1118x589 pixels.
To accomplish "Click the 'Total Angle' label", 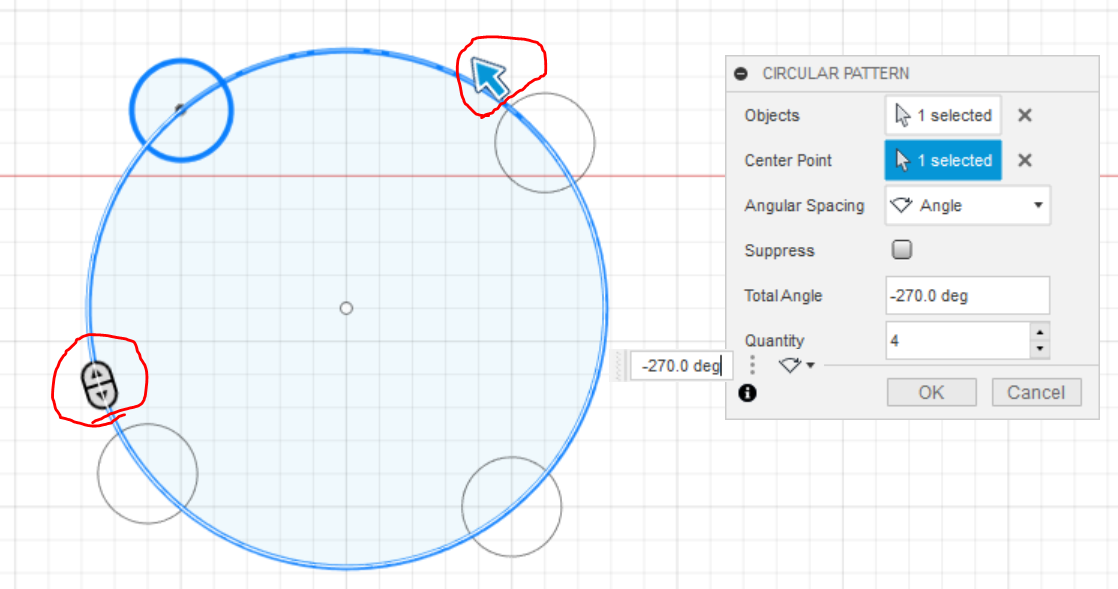I will coord(783,295).
